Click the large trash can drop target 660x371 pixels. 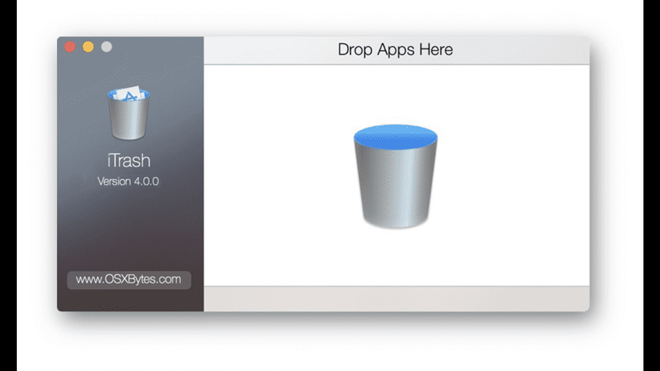point(396,176)
